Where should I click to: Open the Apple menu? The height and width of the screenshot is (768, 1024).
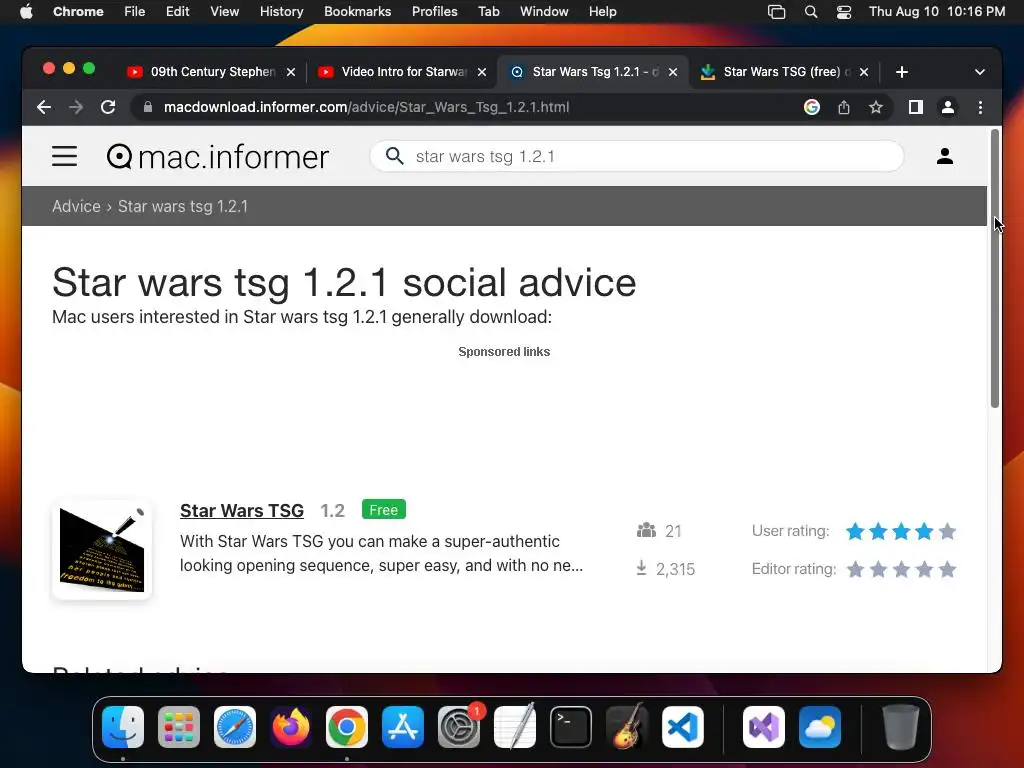[26, 12]
